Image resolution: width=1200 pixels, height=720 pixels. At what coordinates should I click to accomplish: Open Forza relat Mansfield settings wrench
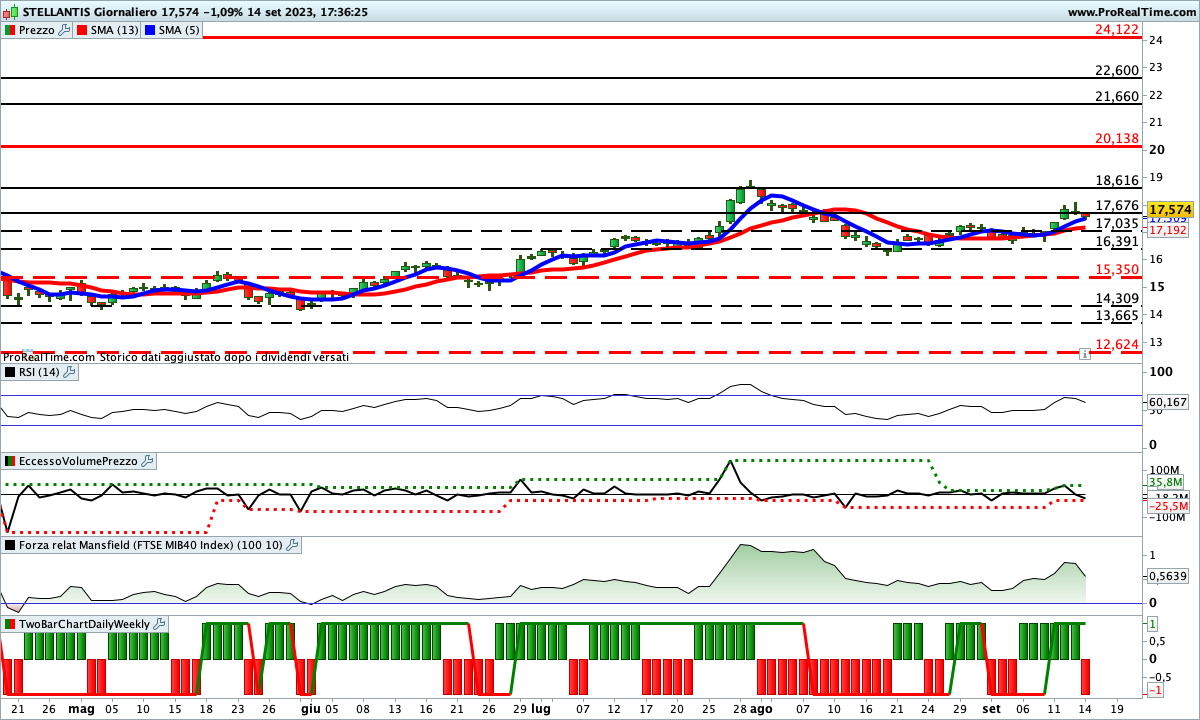point(292,545)
